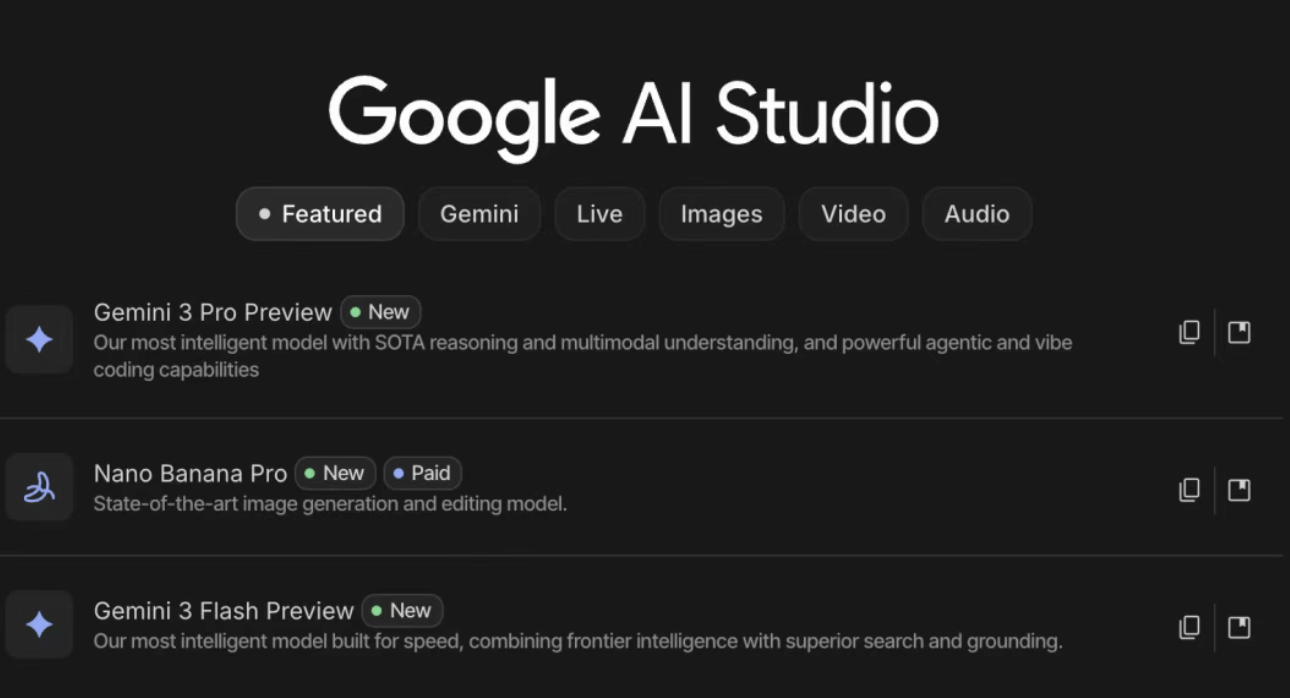Click the bookmark icon for Gemini 3 Pro Preview

(x=1239, y=332)
